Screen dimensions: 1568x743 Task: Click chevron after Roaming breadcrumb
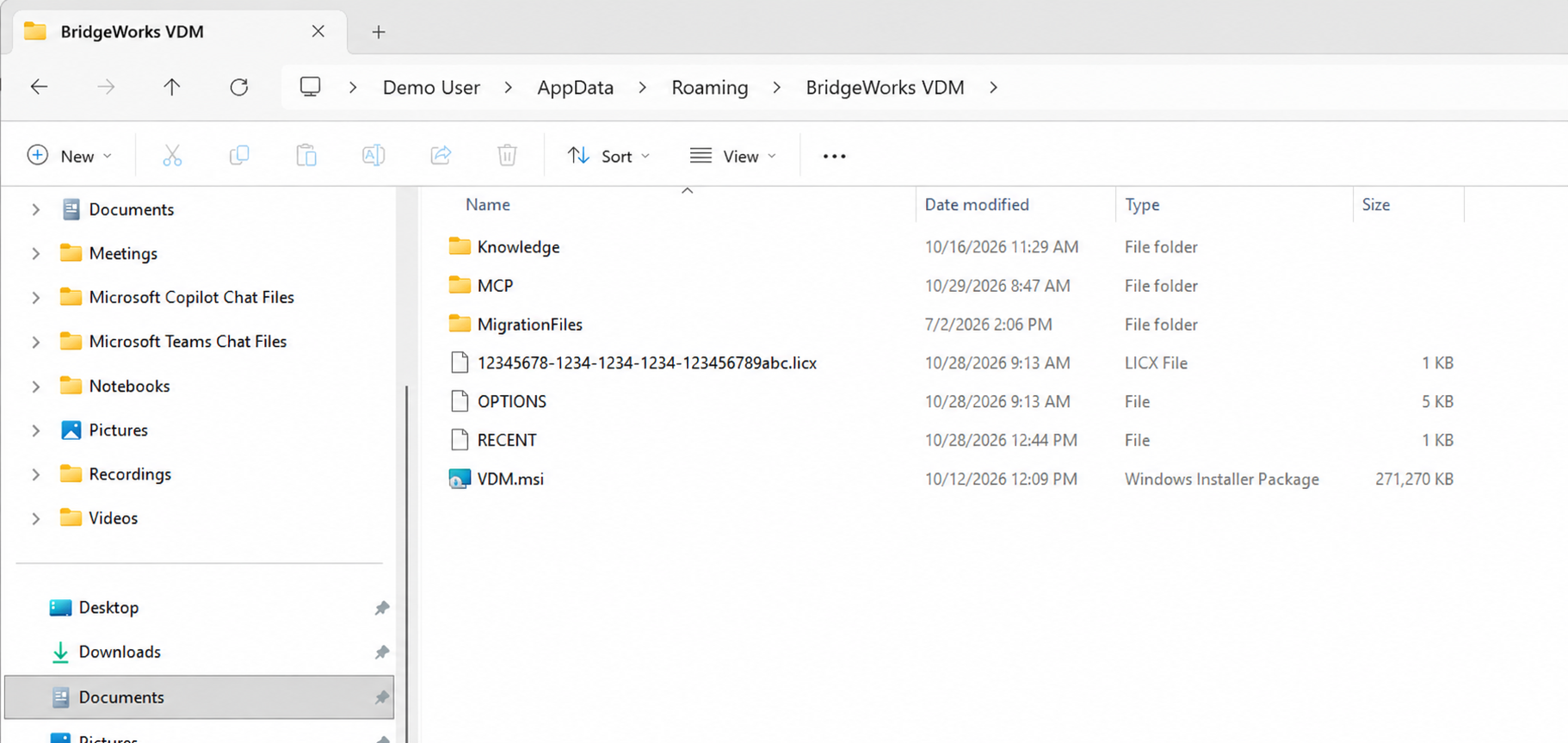777,88
